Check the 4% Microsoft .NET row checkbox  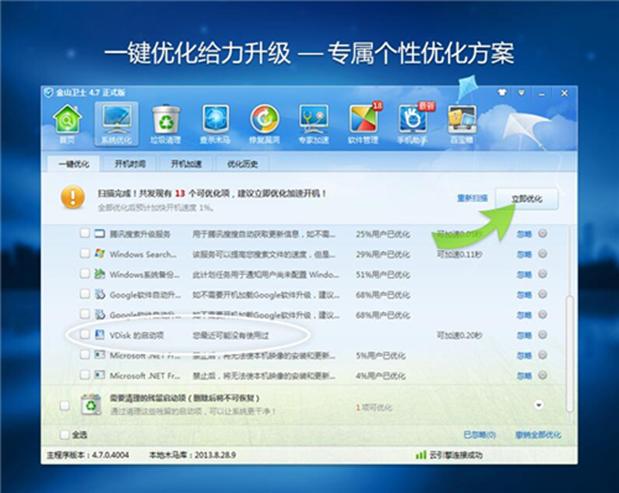pos(85,375)
